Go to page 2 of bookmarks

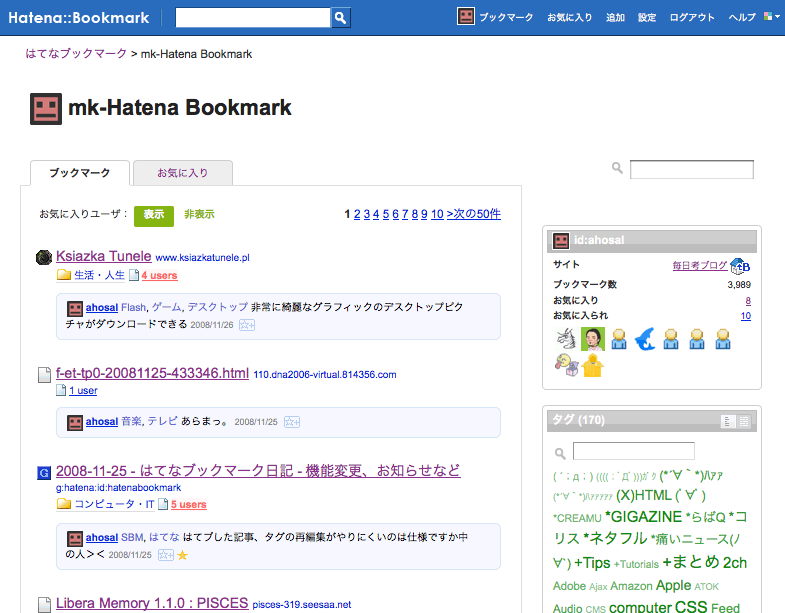point(357,214)
